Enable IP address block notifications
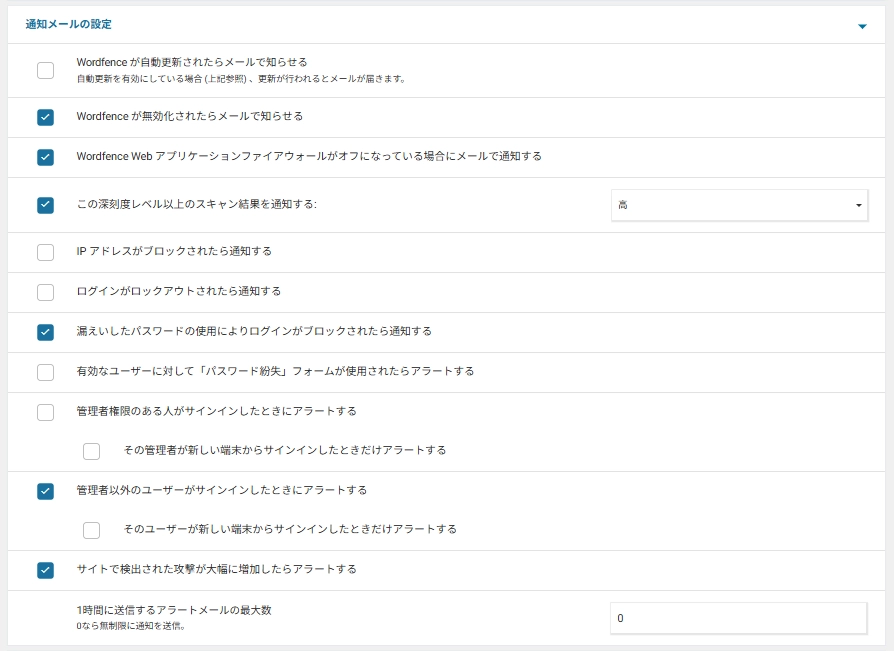894x651 pixels. 45,252
